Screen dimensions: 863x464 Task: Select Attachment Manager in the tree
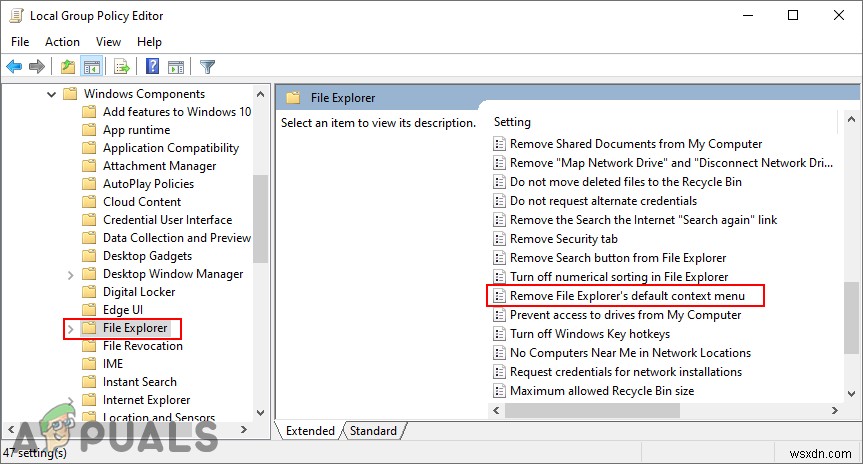point(159,166)
